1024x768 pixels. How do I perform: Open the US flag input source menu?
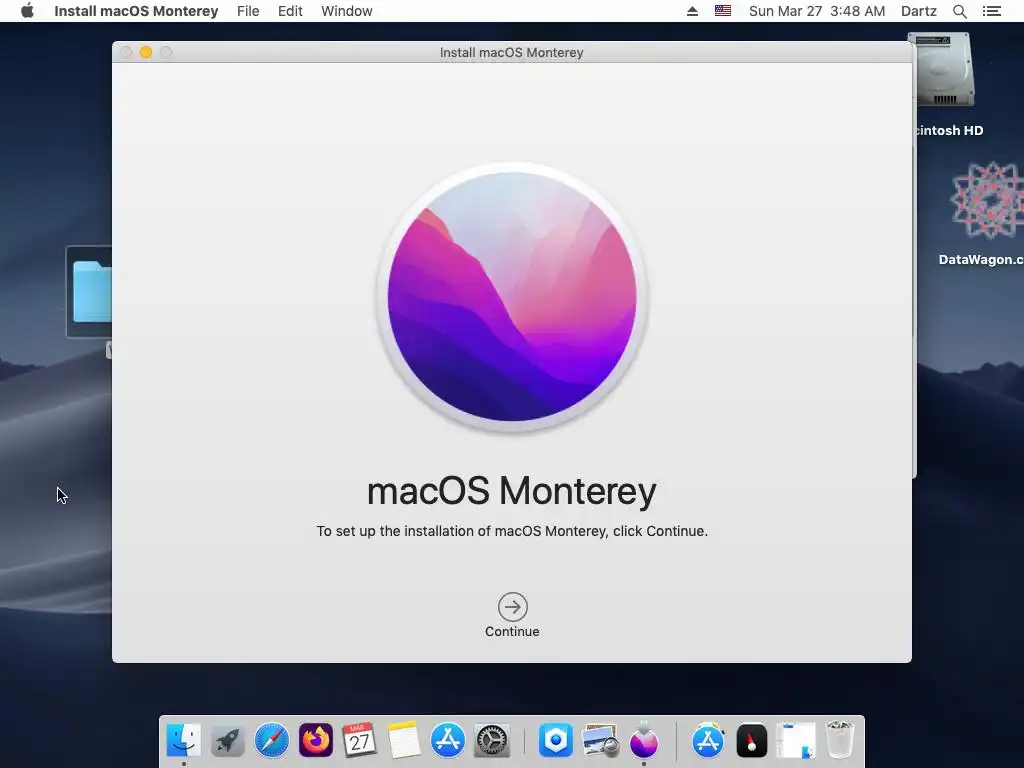[x=723, y=11]
